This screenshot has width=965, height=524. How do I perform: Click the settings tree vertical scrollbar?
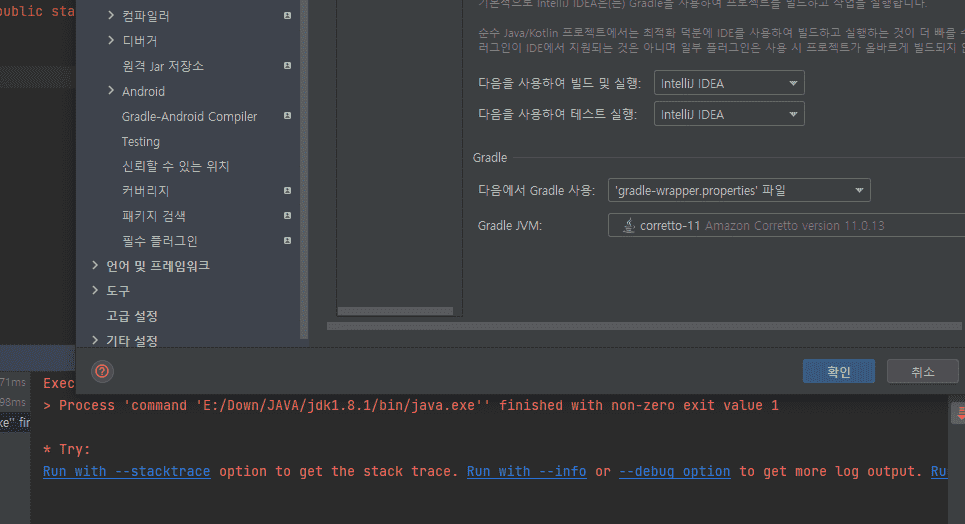[x=303, y=169]
